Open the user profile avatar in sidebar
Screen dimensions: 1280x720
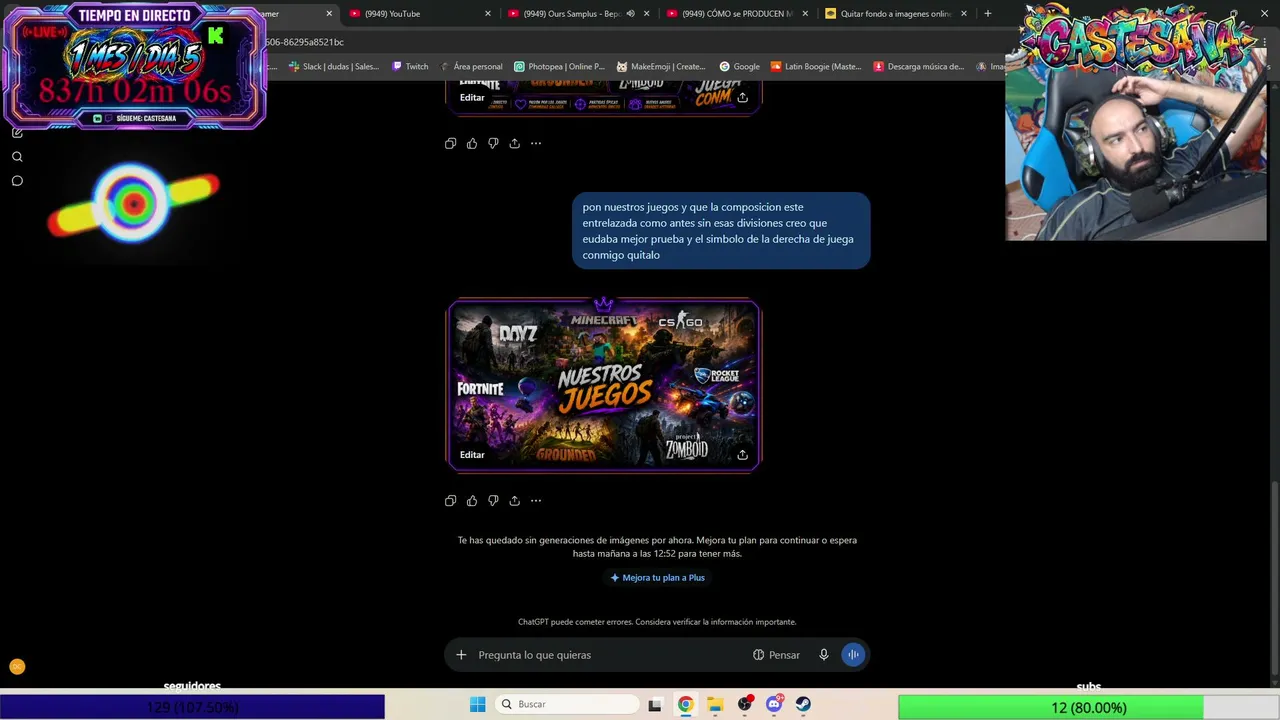pyautogui.click(x=17, y=666)
